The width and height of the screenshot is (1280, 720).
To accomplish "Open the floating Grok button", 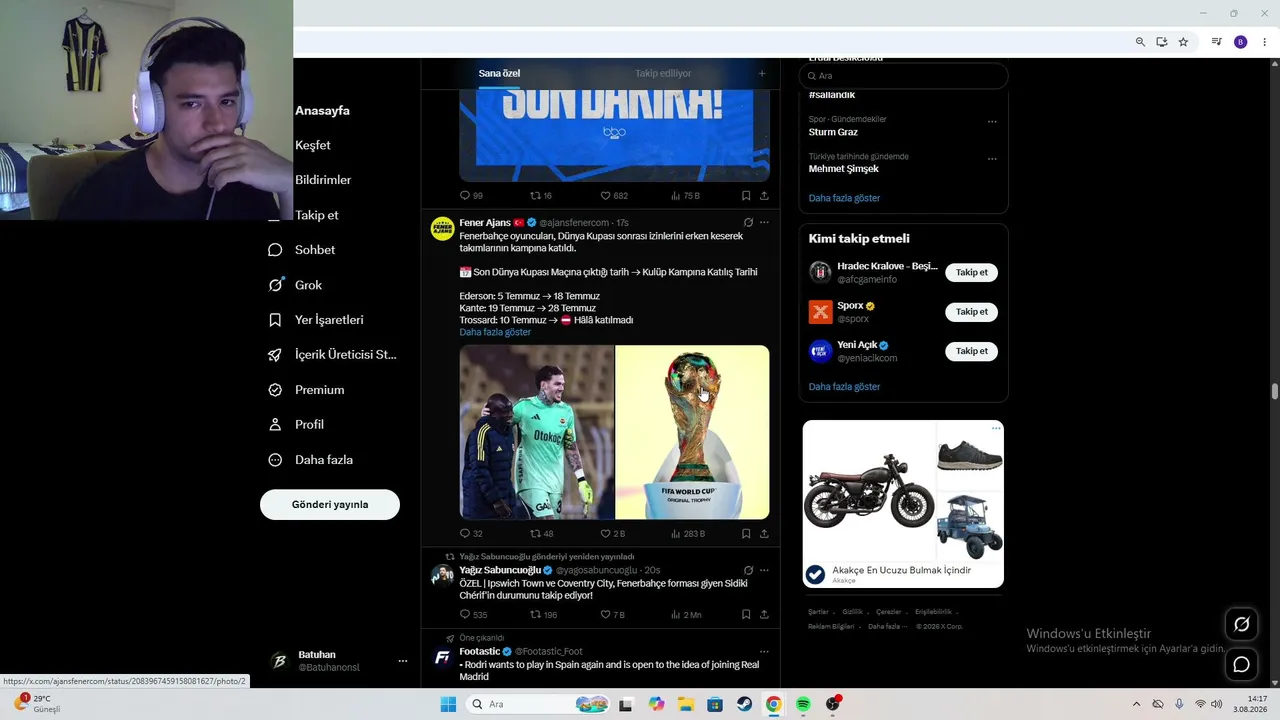I will (1242, 624).
